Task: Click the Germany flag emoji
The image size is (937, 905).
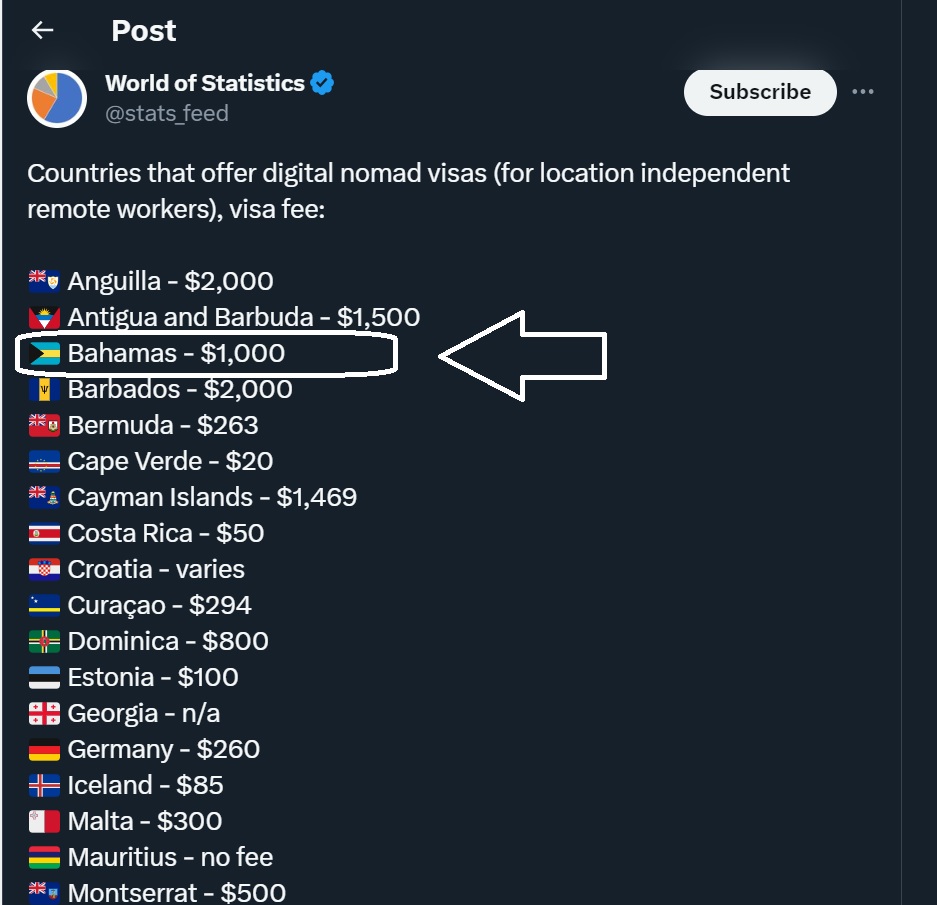Action: (x=44, y=750)
